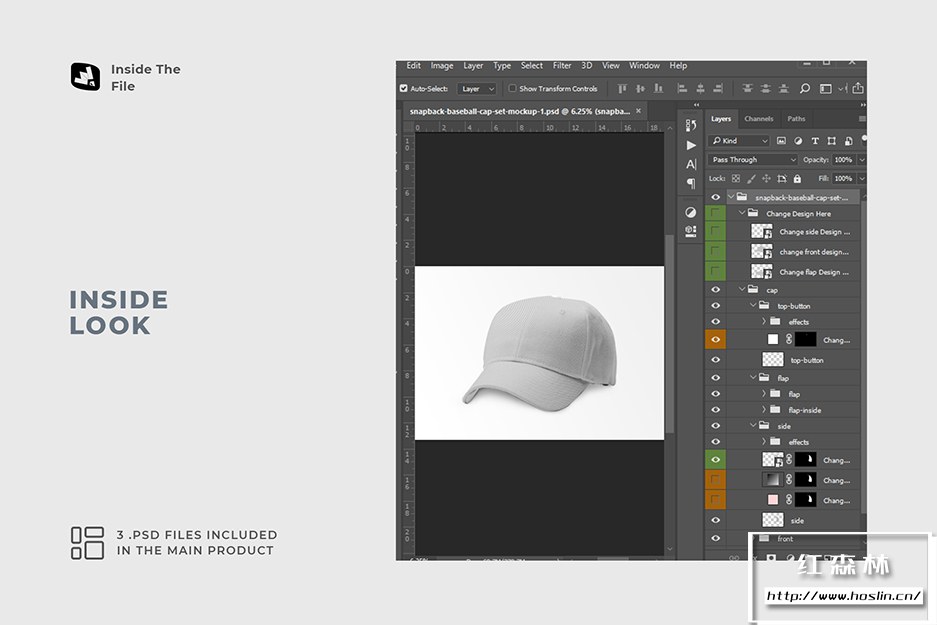This screenshot has width=937, height=625.
Task: Switch to the Channels tab
Action: click(759, 119)
